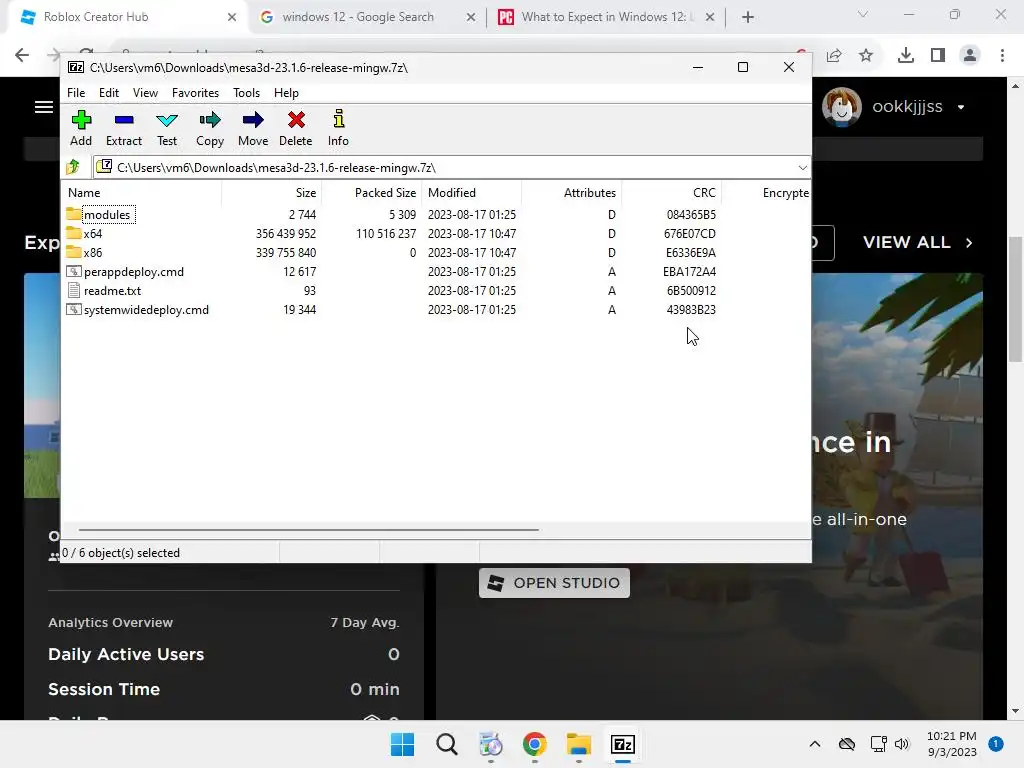Viewport: 1024px width, 768px height.
Task: Click the red Delete icon
Action: tap(296, 128)
